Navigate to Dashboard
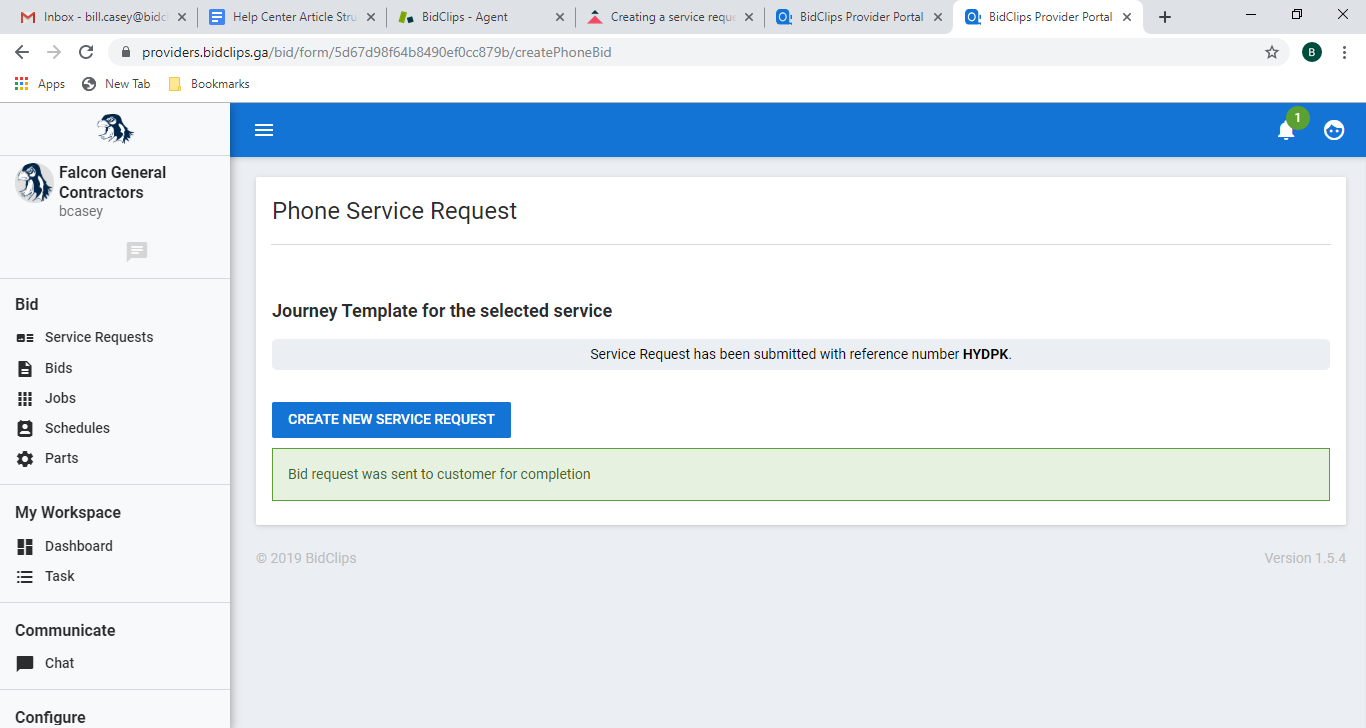 pyautogui.click(x=78, y=546)
